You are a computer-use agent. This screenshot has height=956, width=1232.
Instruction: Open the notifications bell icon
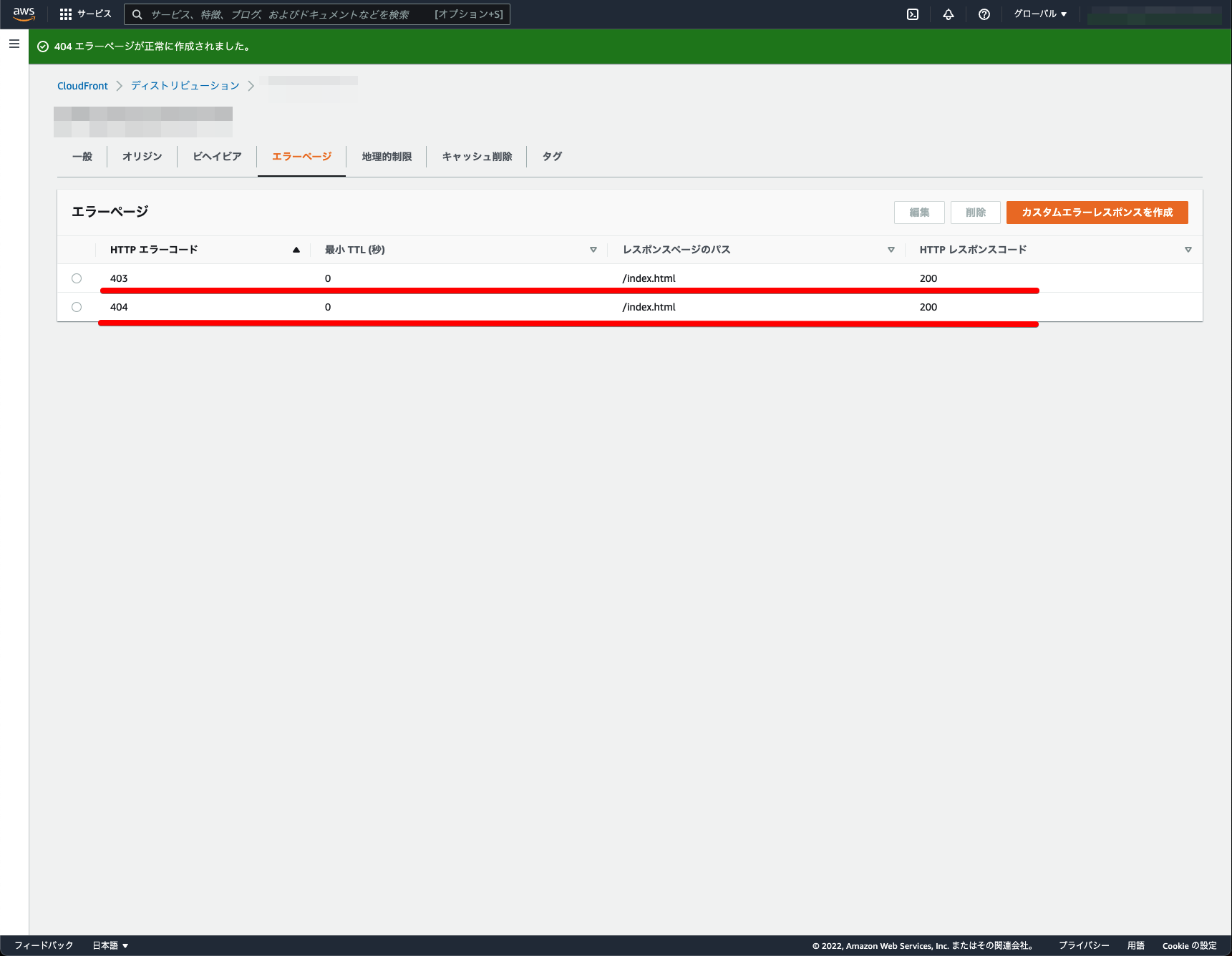949,14
